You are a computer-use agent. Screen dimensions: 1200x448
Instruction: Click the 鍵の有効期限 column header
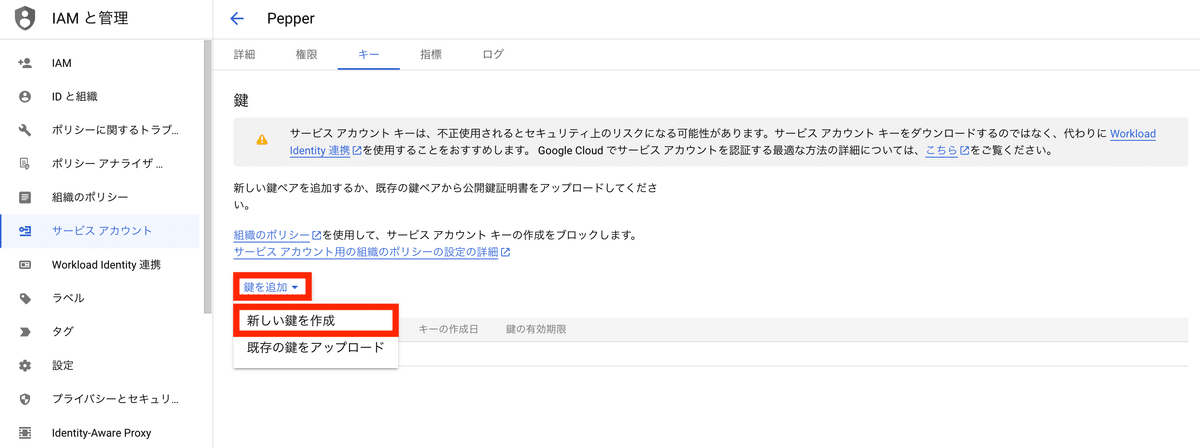click(x=536, y=329)
